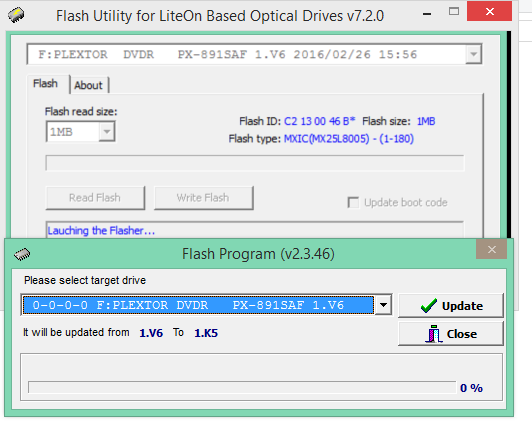The width and height of the screenshot is (532, 444).
Task: Enable the Update boot code checkbox
Action: pos(353,202)
